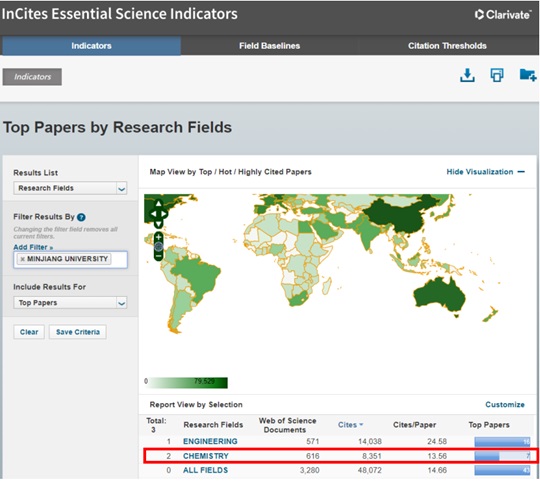This screenshot has width=540, height=481.
Task: Click the All Fields cites/paper value 14.66
Action: pos(437,470)
